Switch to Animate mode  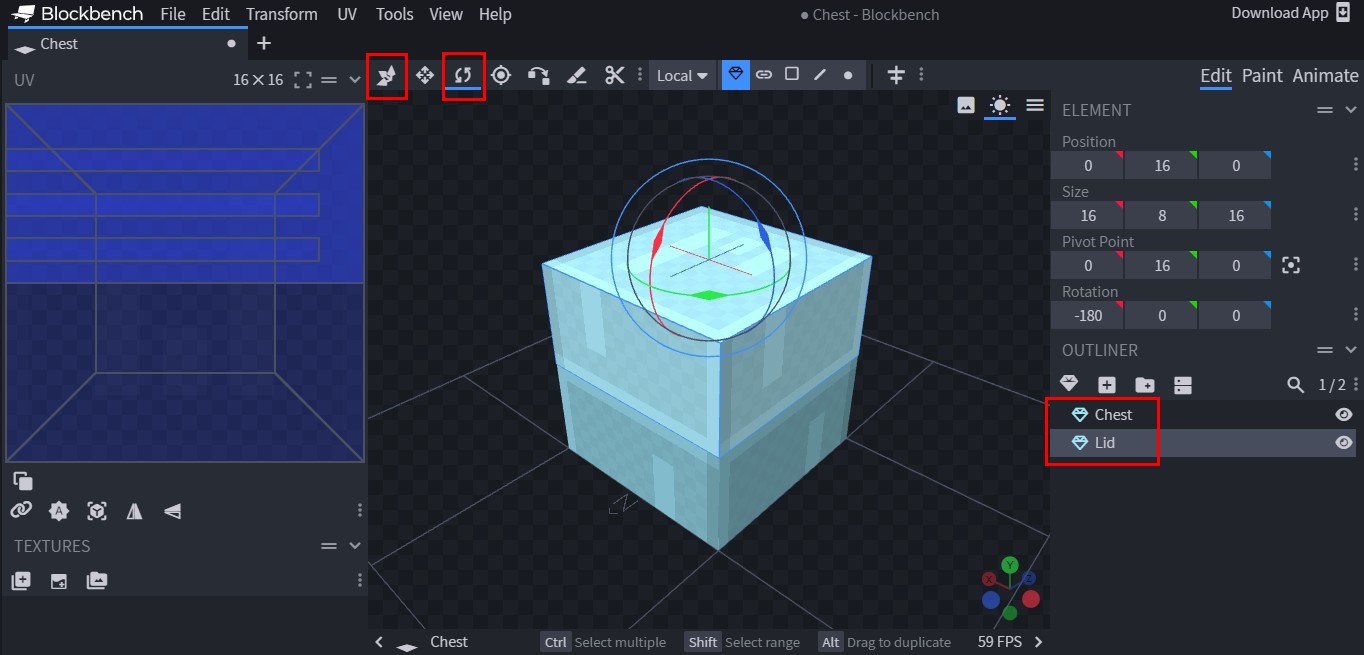pyautogui.click(x=1325, y=76)
